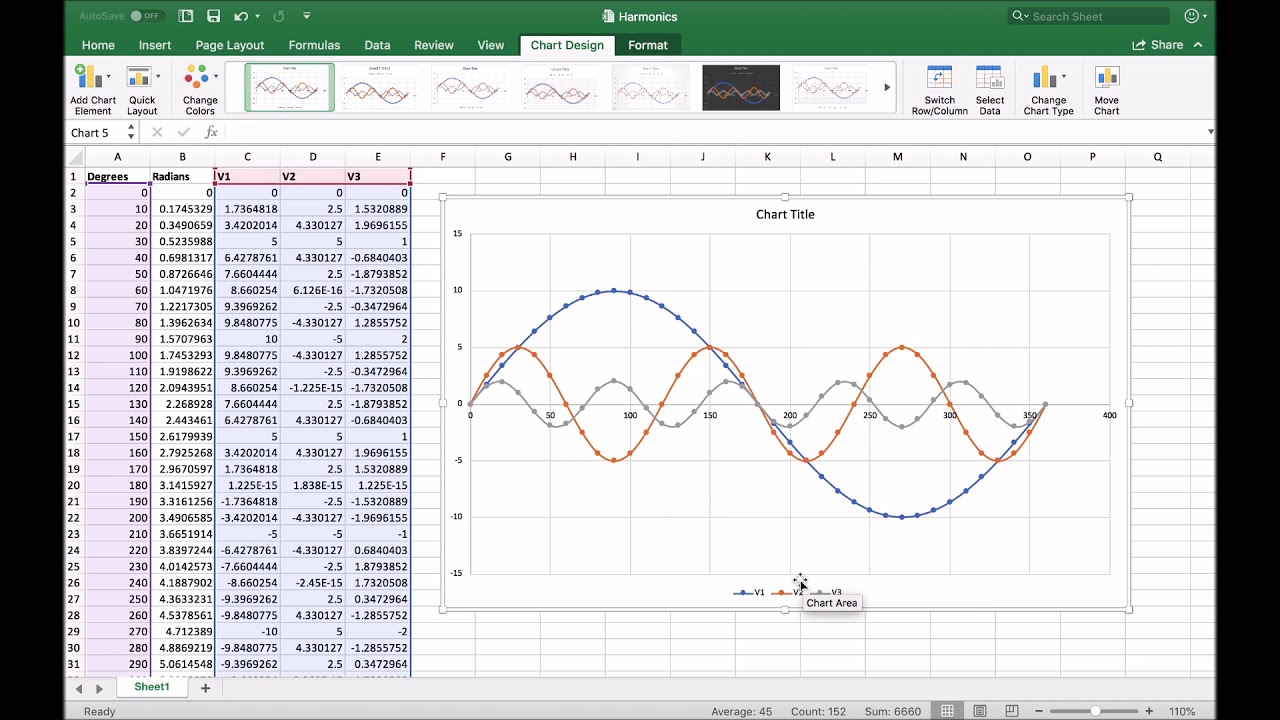Expand the formula bar arrow
Screen dimensions: 1280x720
[x=1210, y=132]
